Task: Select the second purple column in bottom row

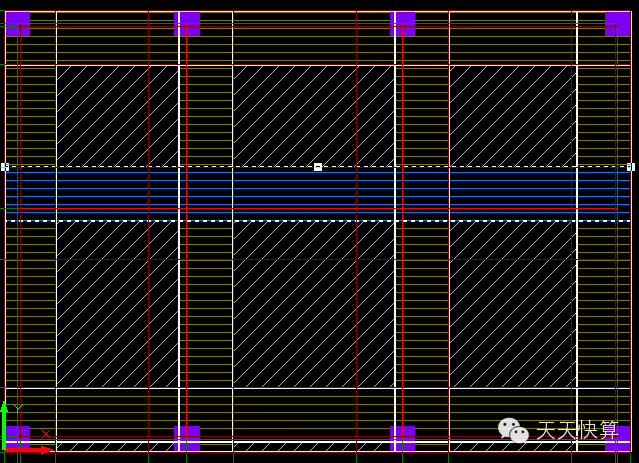Action: [x=187, y=439]
